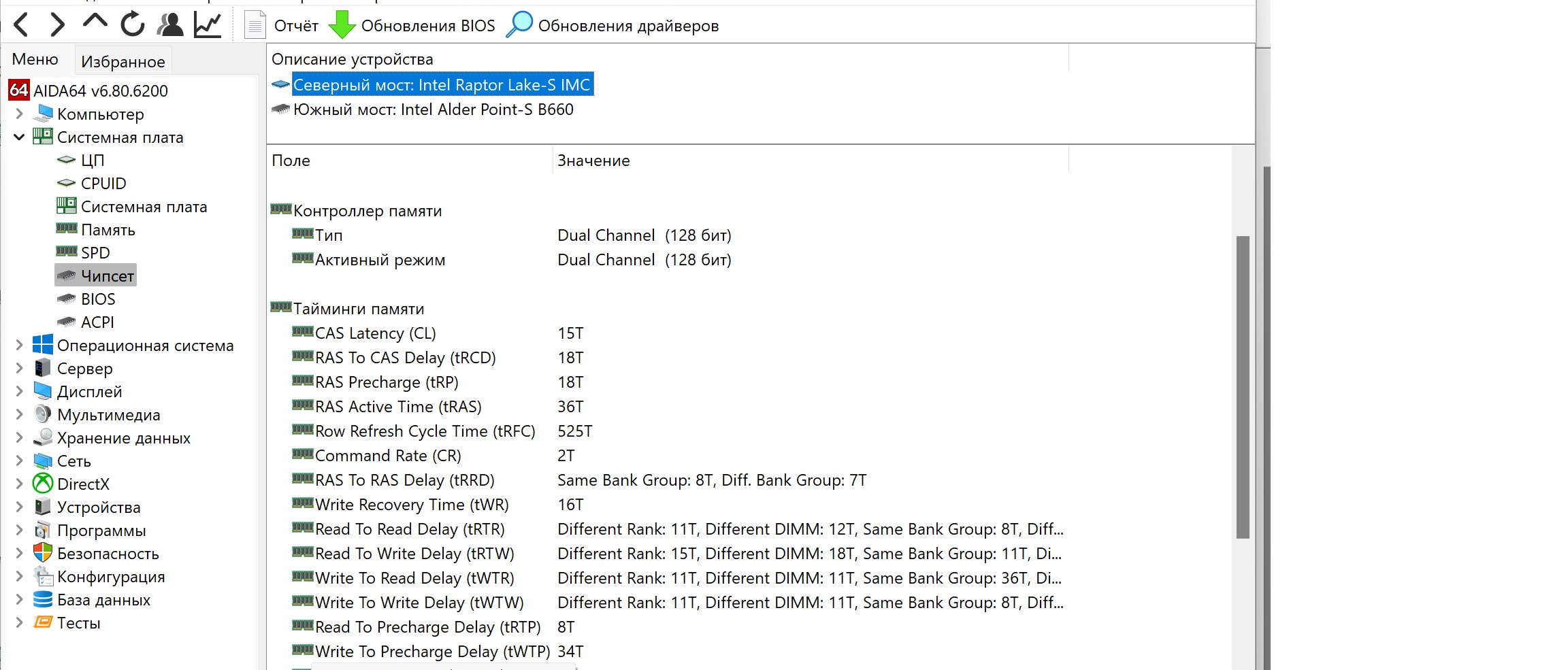Open the SPD item in sidebar

pyautogui.click(x=95, y=253)
